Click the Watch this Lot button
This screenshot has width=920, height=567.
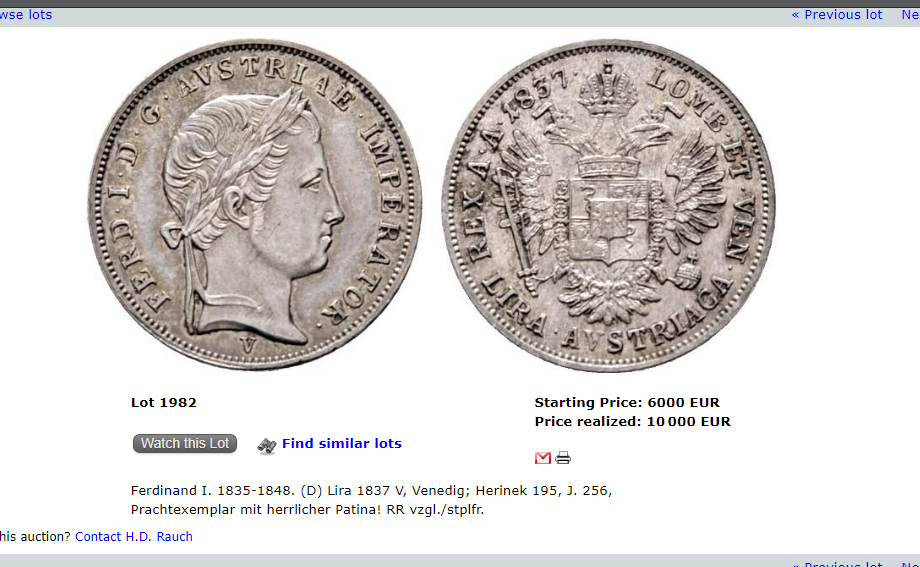[185, 443]
